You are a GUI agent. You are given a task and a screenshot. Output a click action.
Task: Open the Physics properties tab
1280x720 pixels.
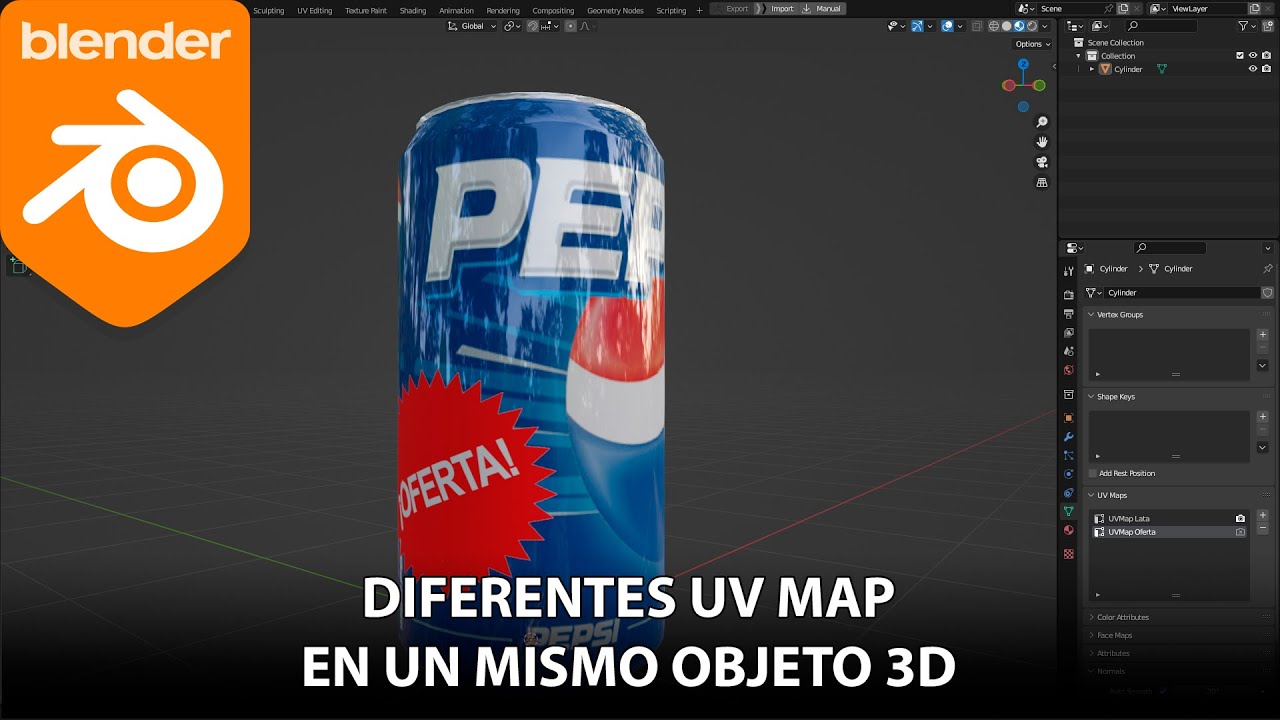1068,474
